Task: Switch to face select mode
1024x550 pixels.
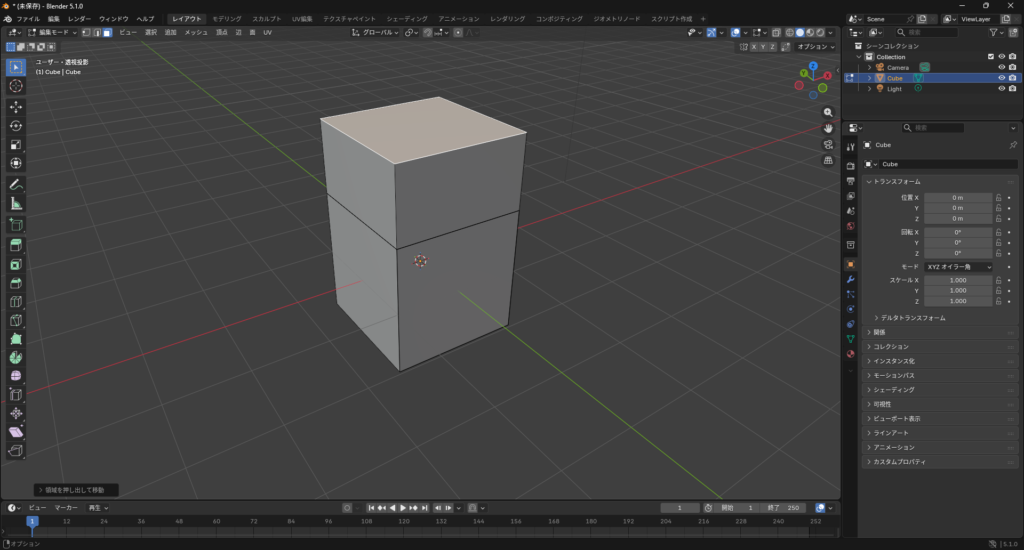Action: click(x=107, y=33)
